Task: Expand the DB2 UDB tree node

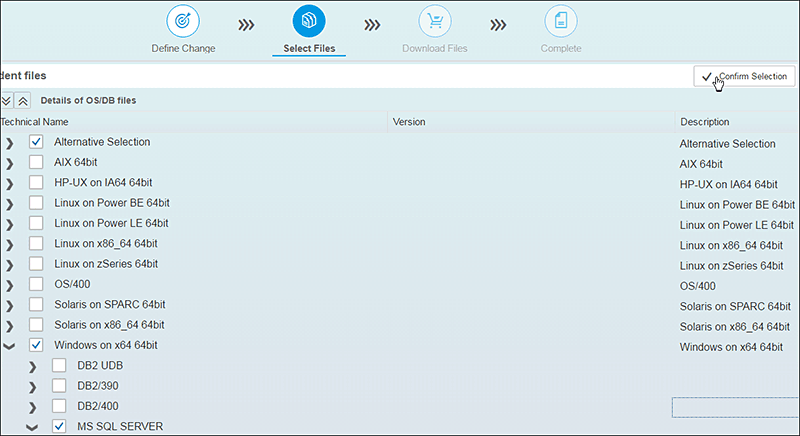Action: tap(32, 366)
